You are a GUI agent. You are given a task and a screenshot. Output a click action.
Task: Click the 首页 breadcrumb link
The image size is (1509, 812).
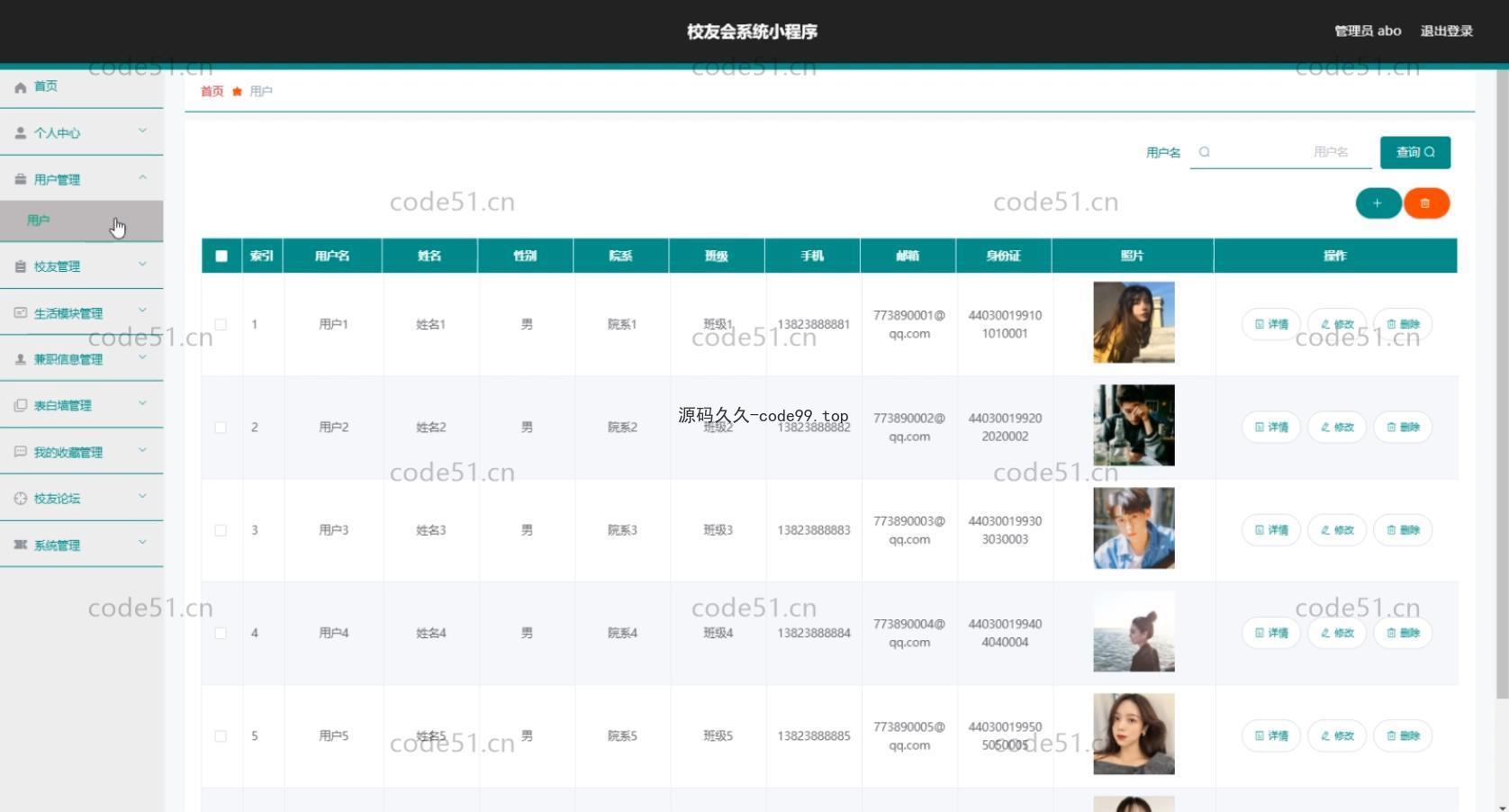(212, 91)
